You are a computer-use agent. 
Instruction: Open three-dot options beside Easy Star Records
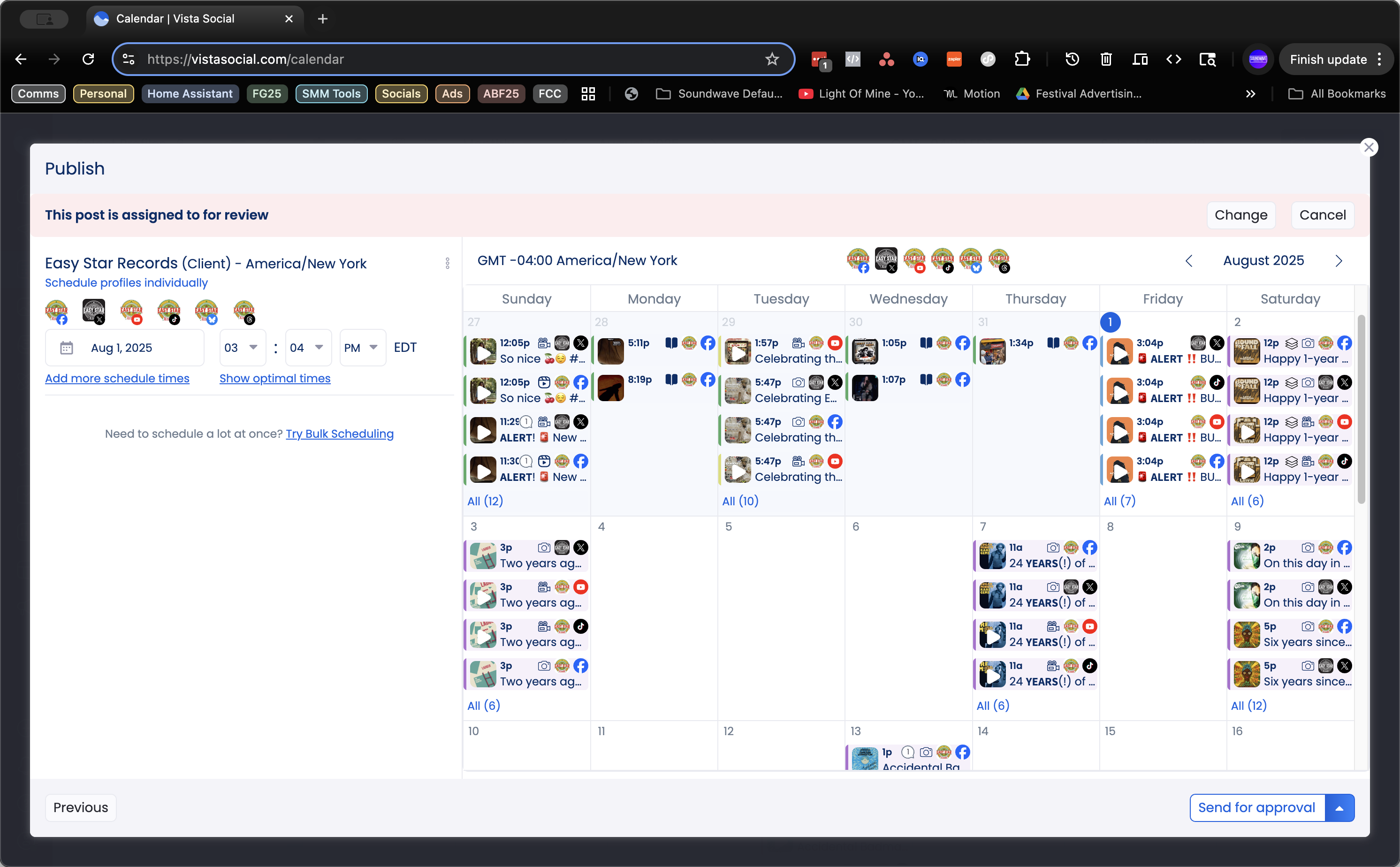click(x=447, y=263)
